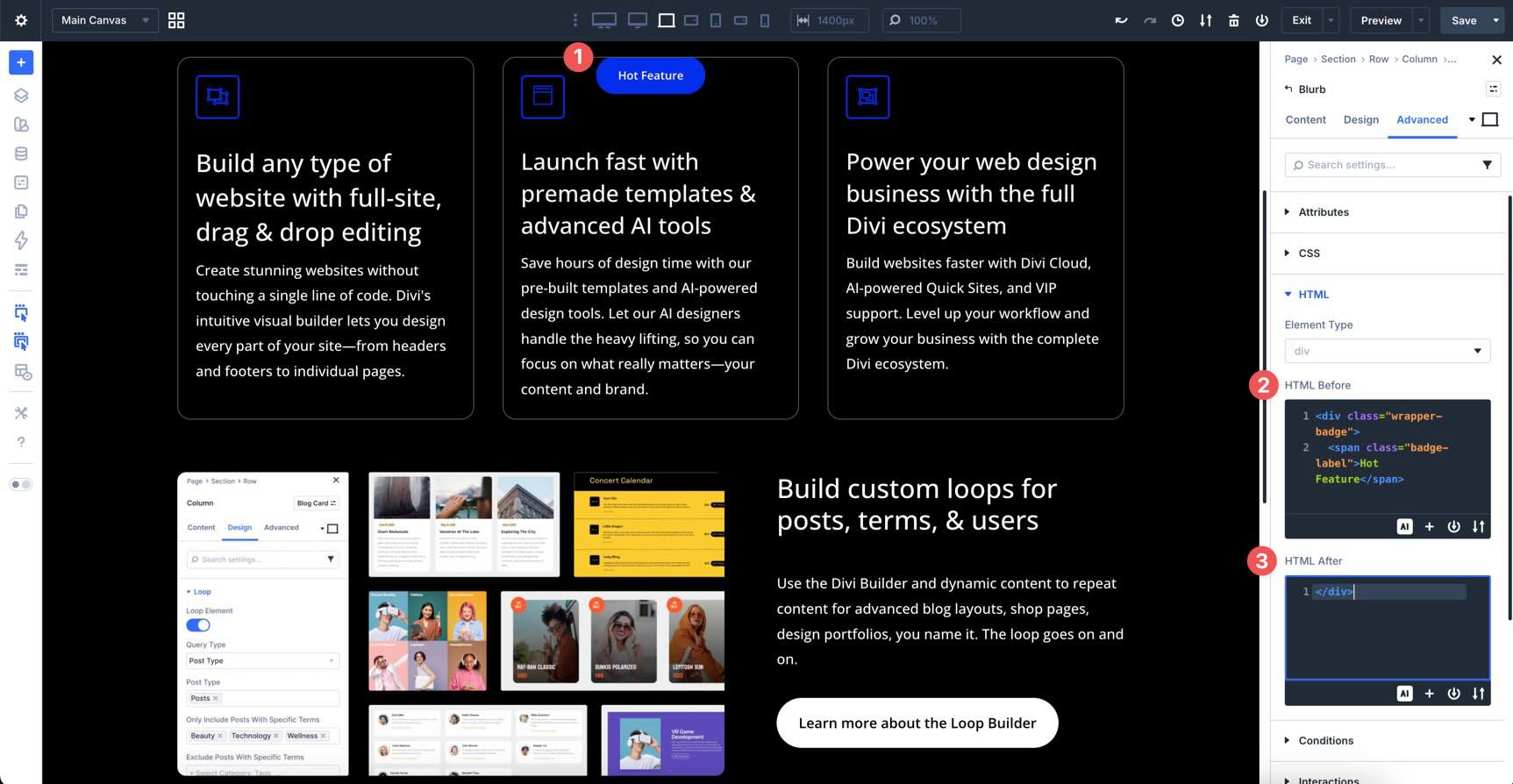Click arrows icon under HTML After
The height and width of the screenshot is (784, 1513).
click(x=1478, y=693)
